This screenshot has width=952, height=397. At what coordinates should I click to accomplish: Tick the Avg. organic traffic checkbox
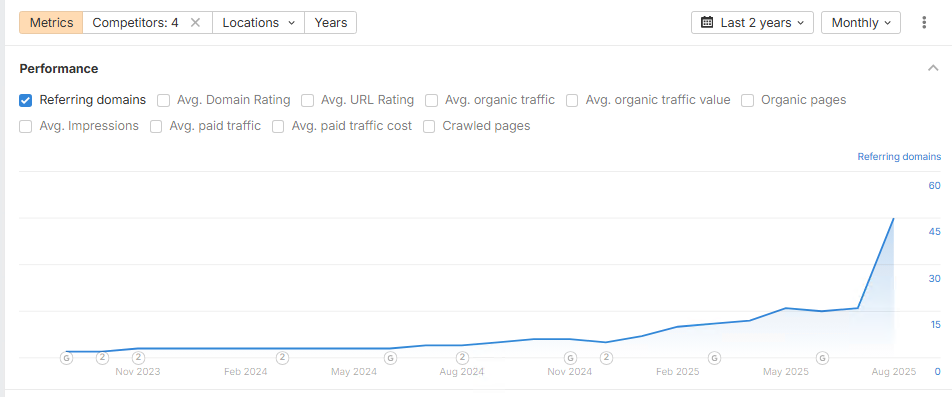[431, 100]
